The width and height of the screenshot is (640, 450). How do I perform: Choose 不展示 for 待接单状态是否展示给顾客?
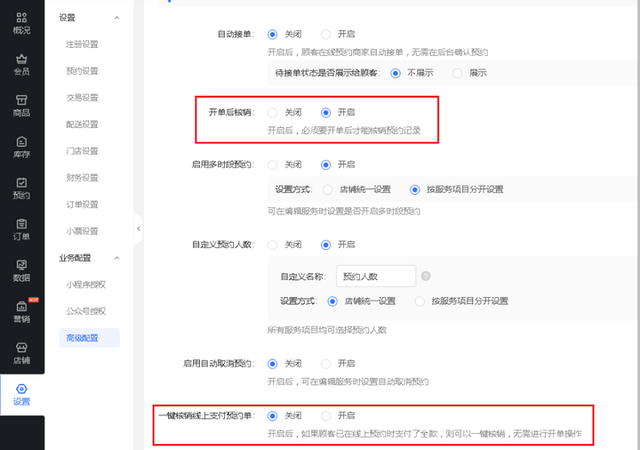(x=395, y=73)
